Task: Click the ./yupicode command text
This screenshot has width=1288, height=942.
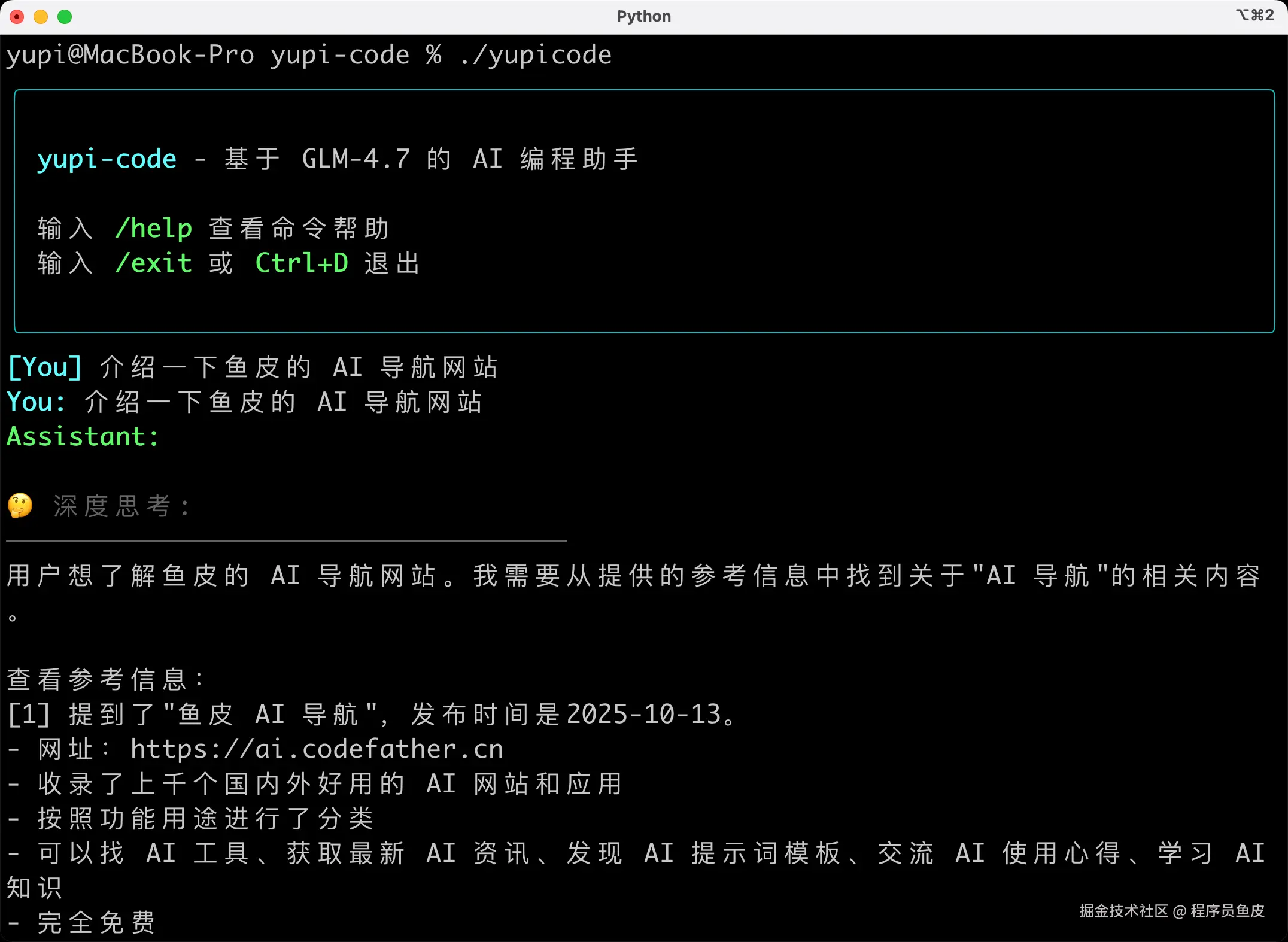Action: tap(536, 55)
